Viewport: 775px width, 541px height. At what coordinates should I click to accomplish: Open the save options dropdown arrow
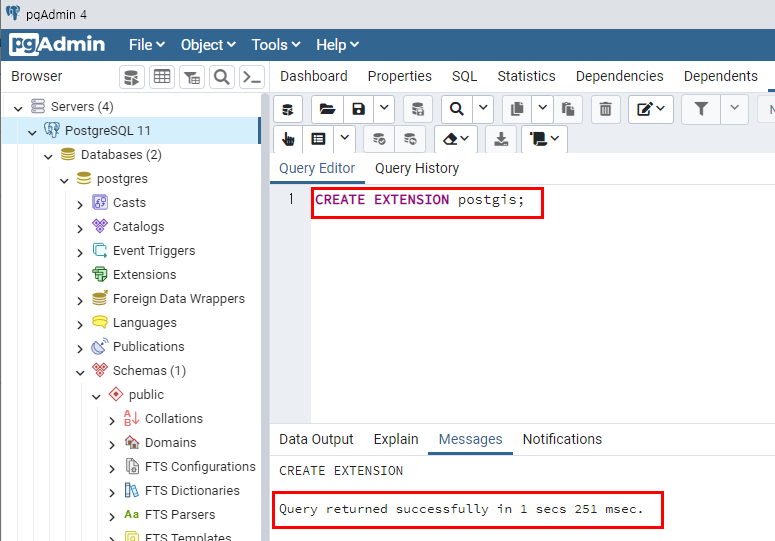click(x=384, y=109)
